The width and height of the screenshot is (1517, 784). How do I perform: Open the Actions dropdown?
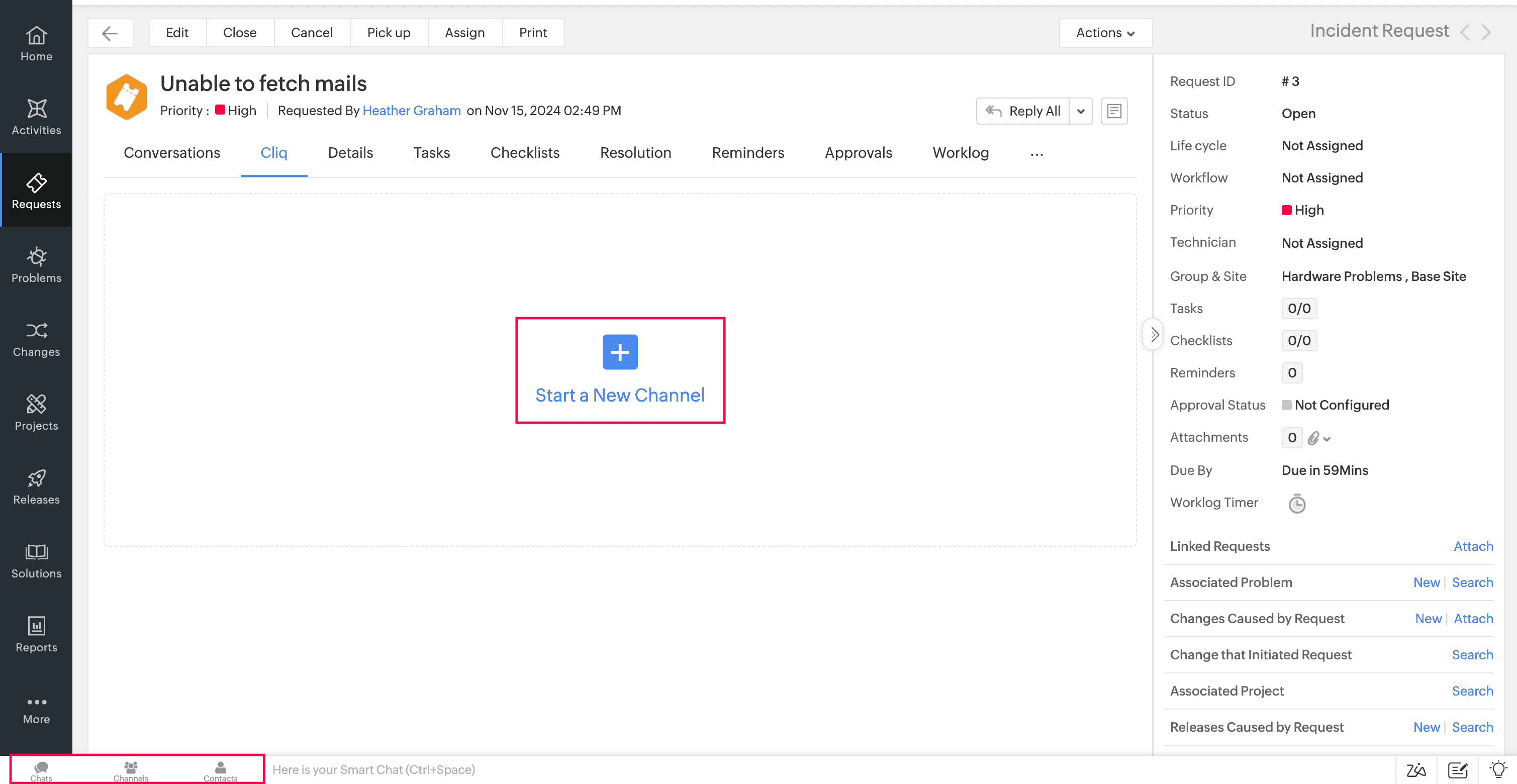tap(1105, 32)
